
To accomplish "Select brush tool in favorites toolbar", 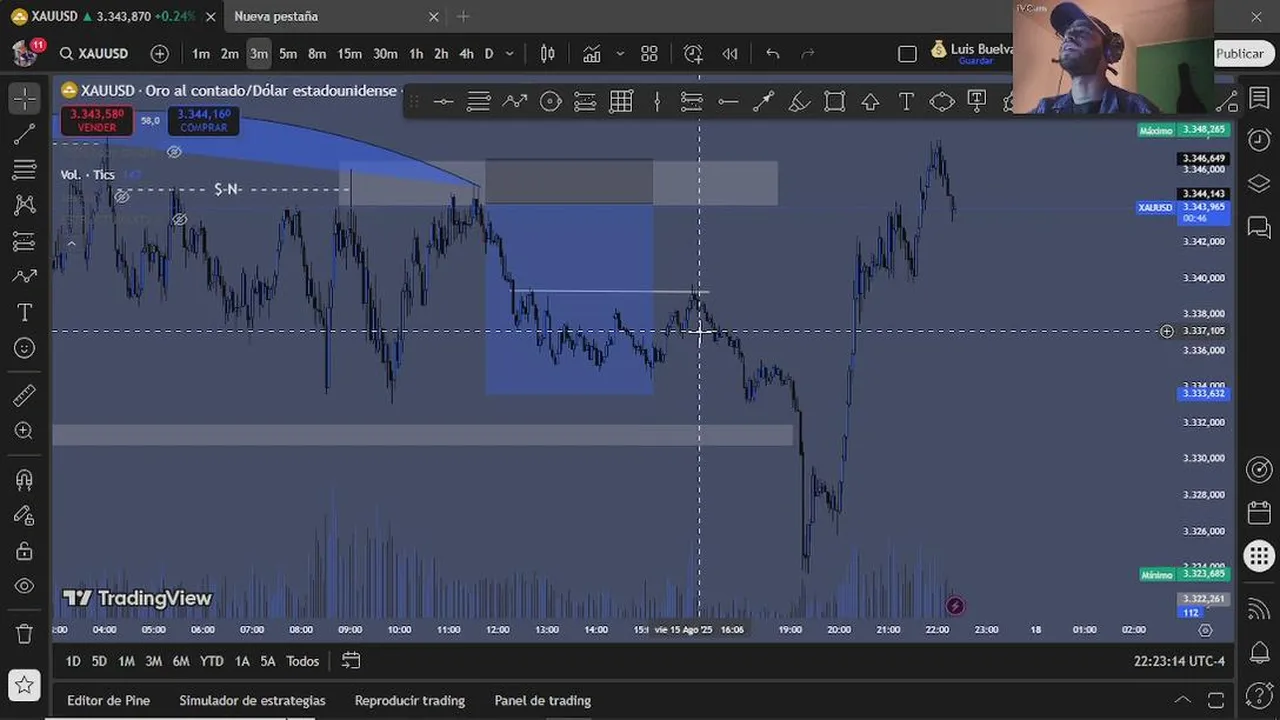I will pos(799,101).
